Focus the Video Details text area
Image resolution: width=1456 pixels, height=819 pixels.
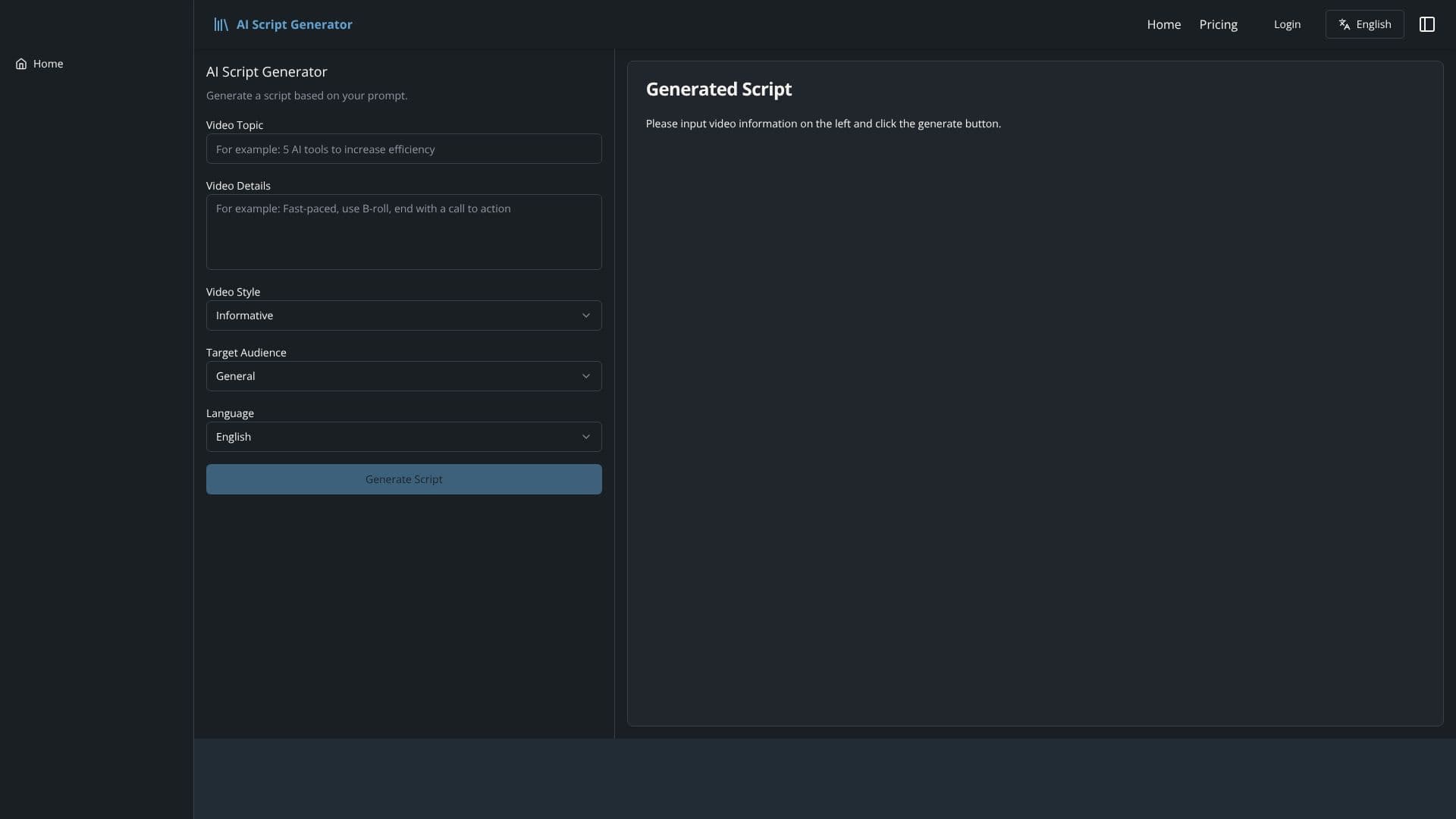[403, 232]
